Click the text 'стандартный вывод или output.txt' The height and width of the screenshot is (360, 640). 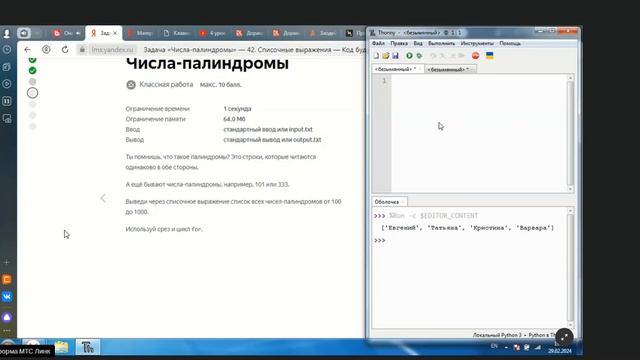[x=272, y=140]
